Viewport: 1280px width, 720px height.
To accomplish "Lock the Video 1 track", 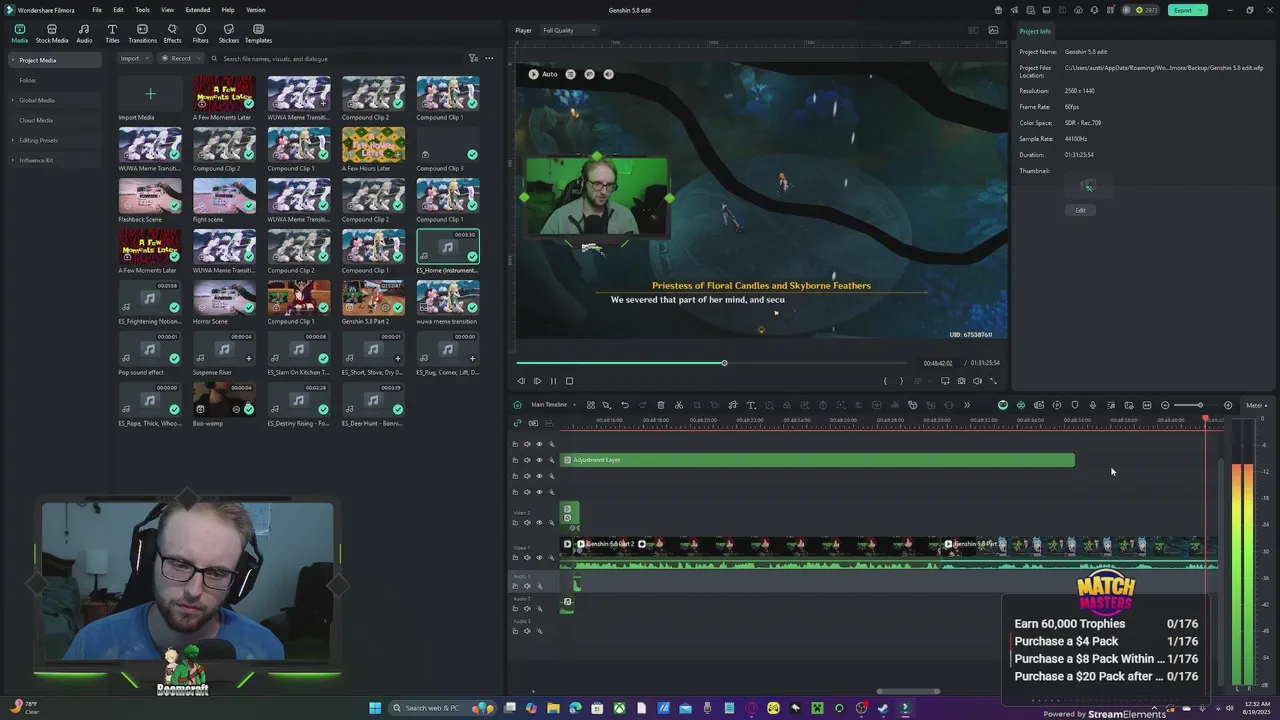I will (515, 558).
